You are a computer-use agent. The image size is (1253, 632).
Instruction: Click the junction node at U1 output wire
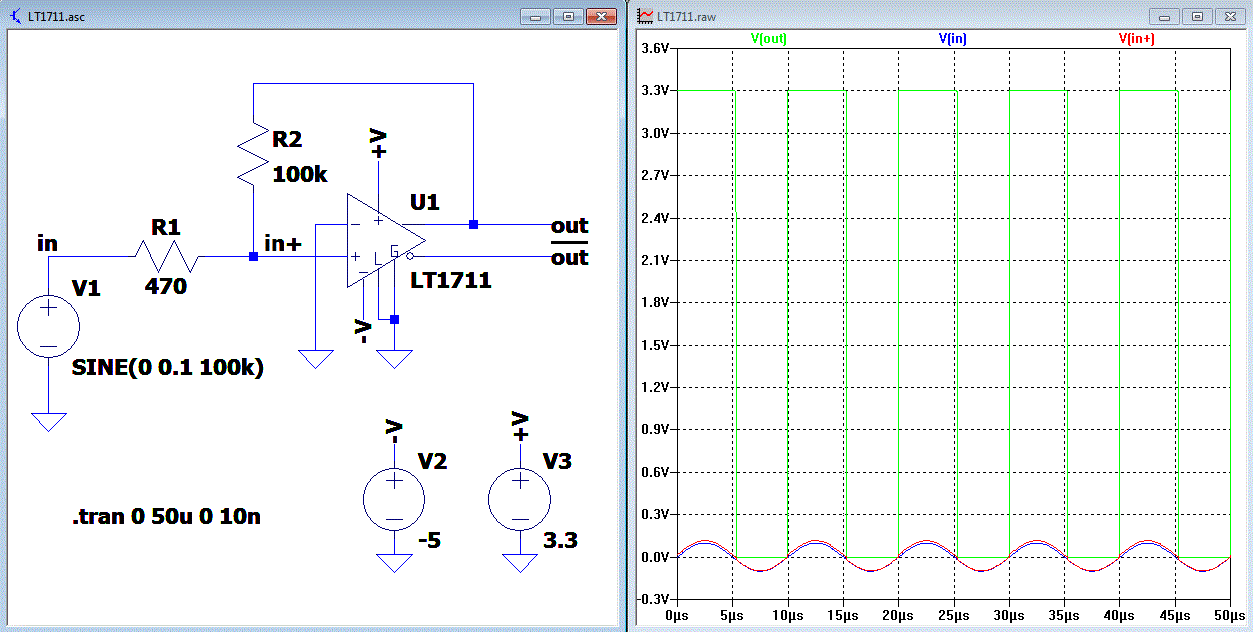click(473, 225)
